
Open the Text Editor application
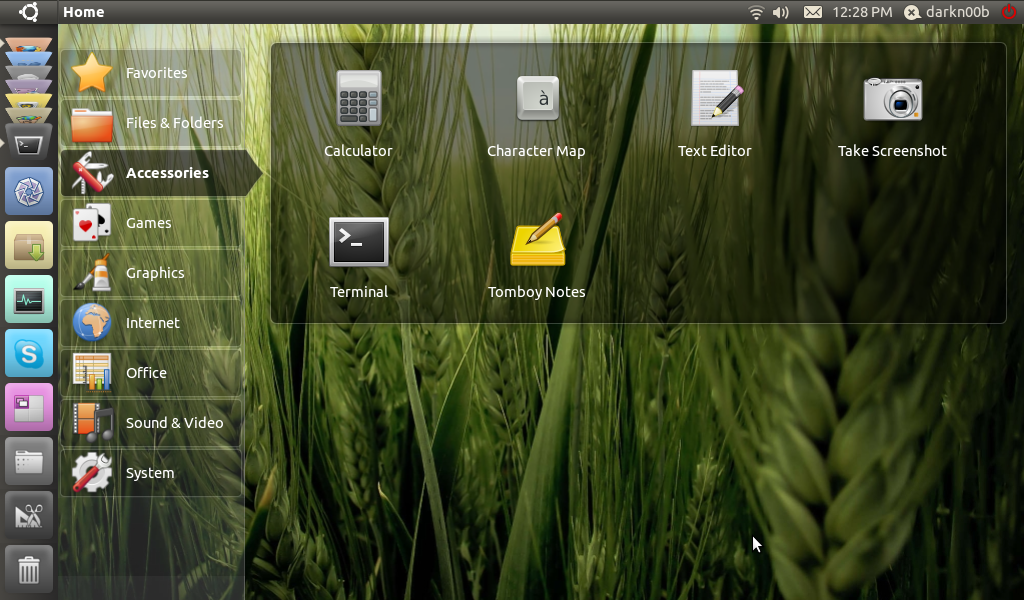tap(715, 99)
